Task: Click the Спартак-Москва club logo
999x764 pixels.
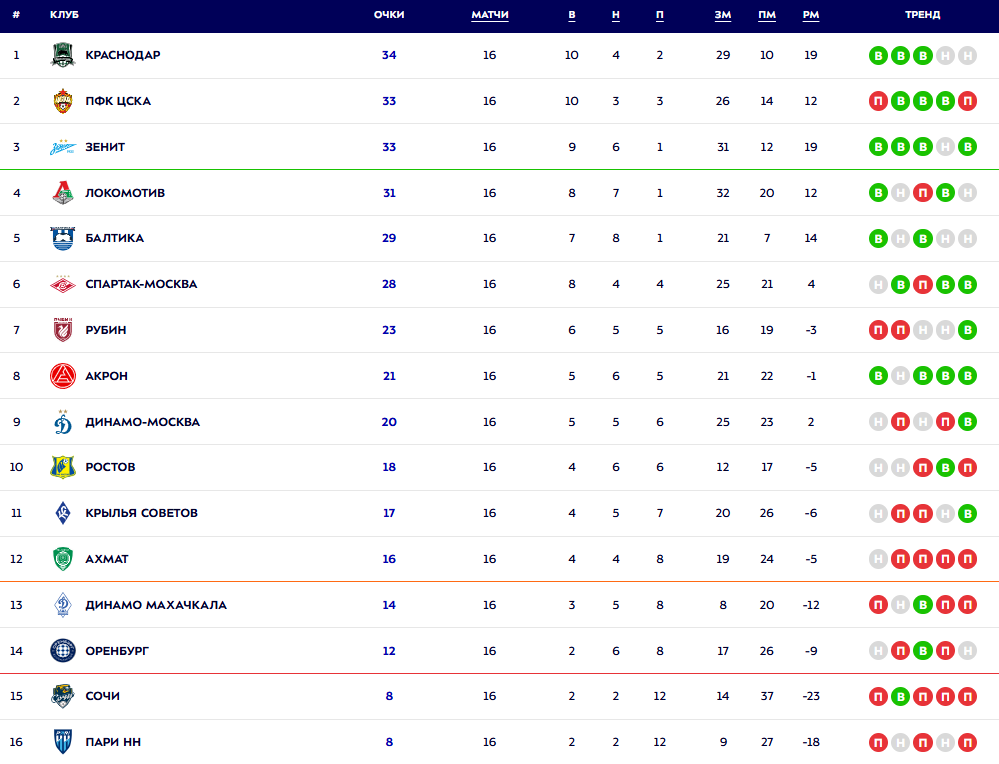Action: tap(63, 284)
